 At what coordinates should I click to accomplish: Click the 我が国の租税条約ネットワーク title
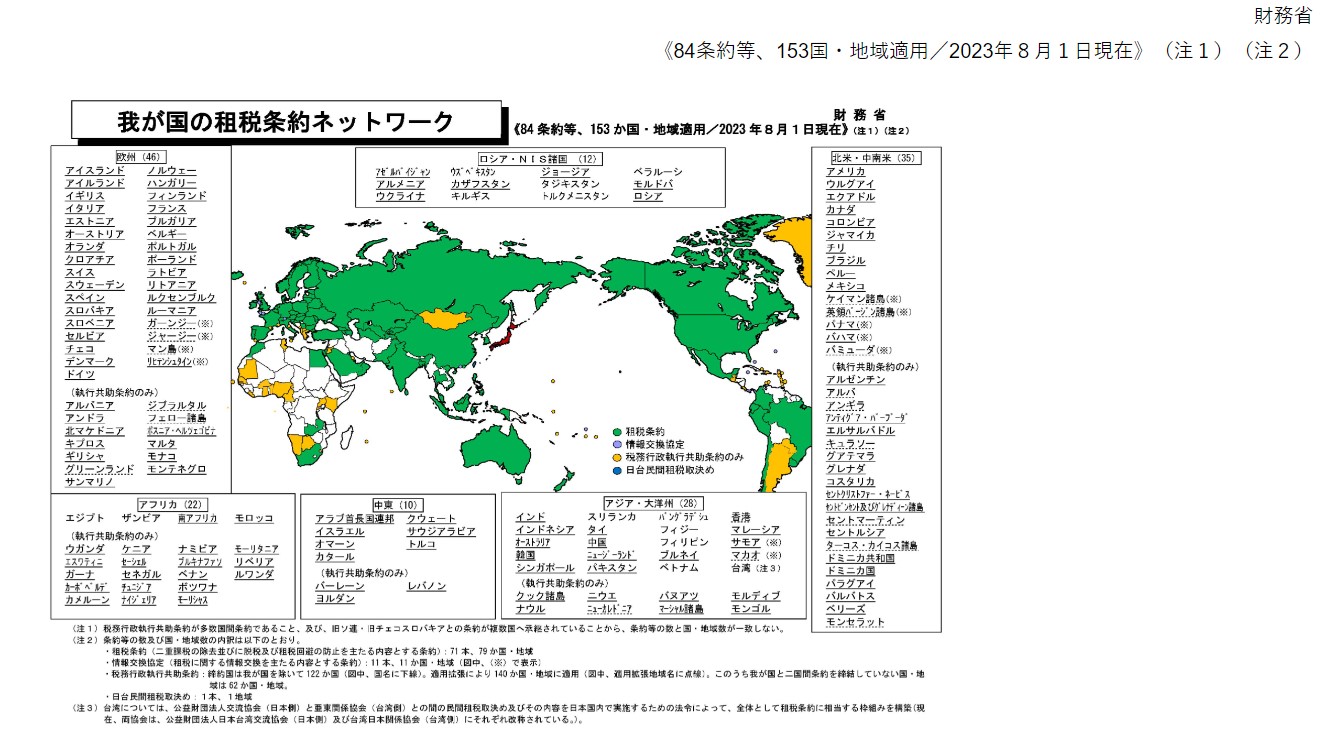[282, 117]
